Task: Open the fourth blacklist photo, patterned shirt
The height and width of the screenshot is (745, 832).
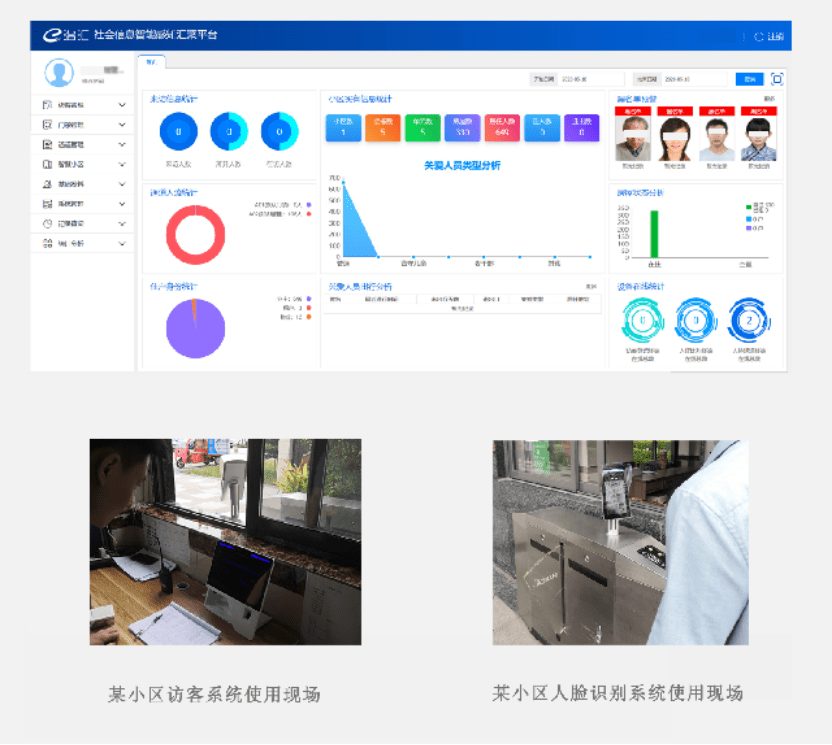Action: 759,138
